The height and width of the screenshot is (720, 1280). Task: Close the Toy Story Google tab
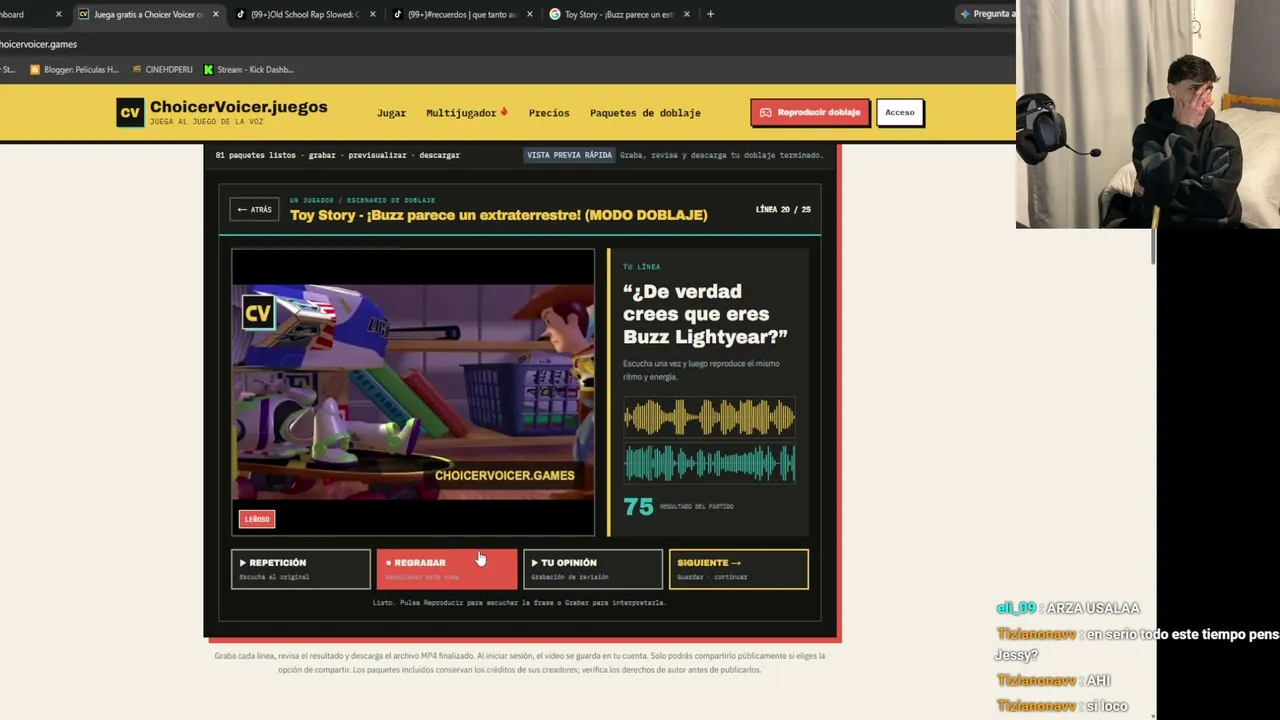[x=686, y=14]
